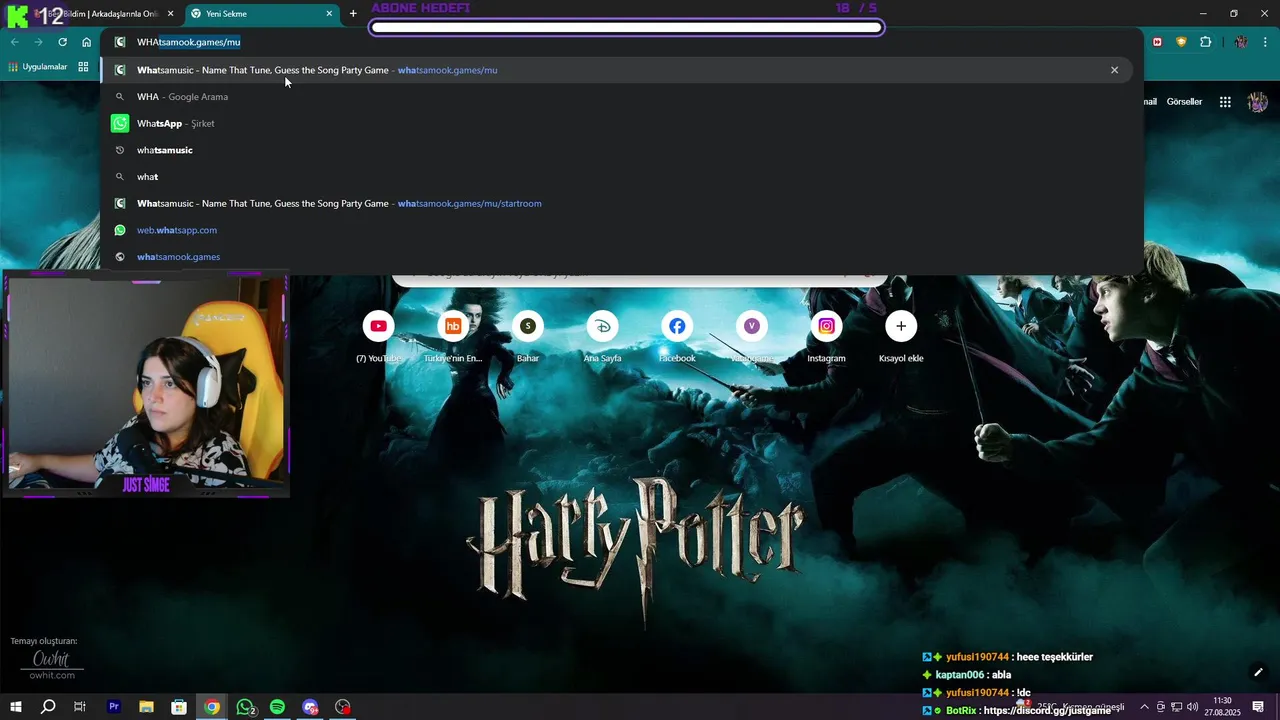Image resolution: width=1280 pixels, height=720 pixels.
Task: Switch to the Bildirim Arkadaşlarınla tab
Action: point(100,14)
